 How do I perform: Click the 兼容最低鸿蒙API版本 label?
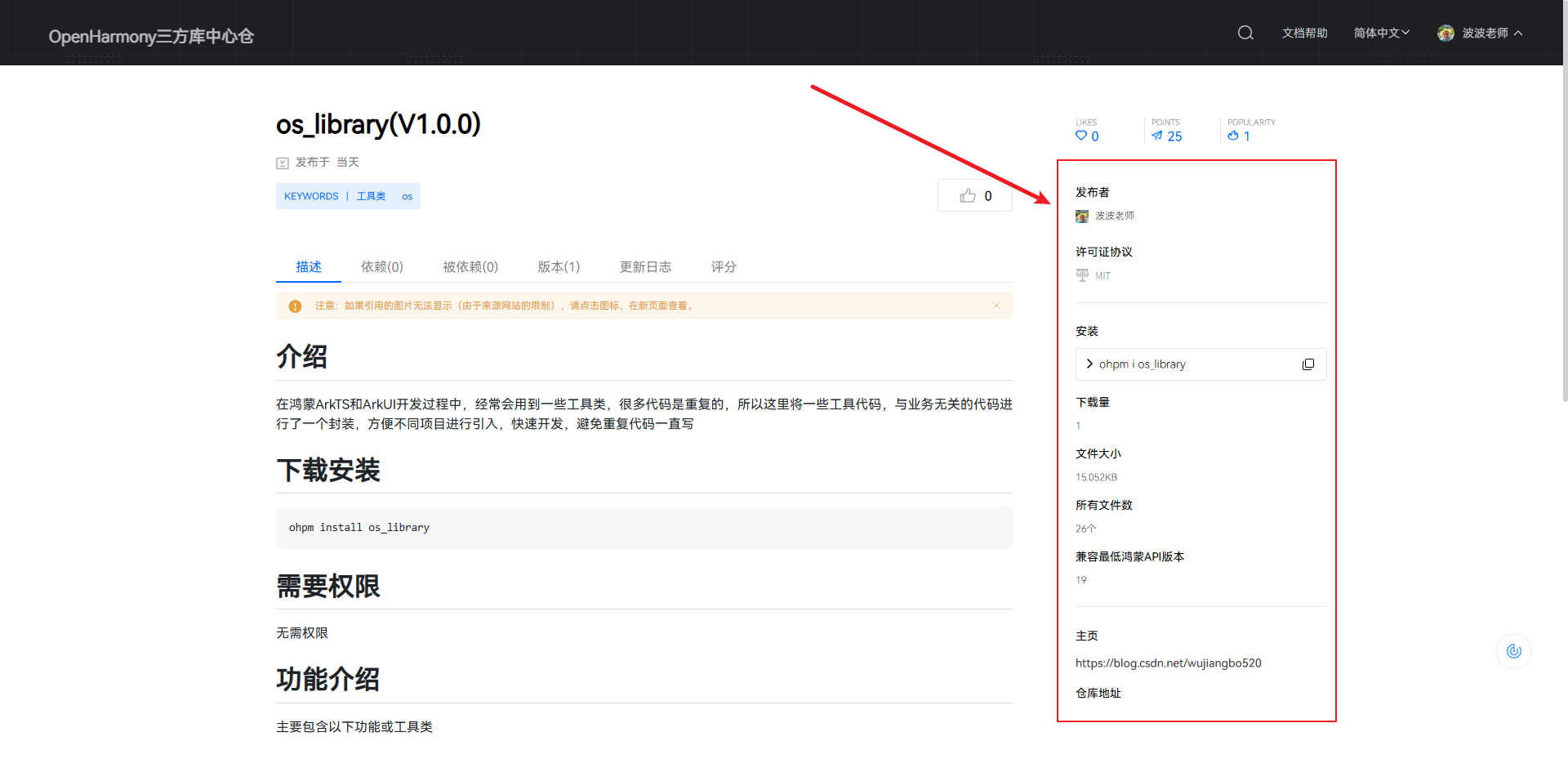(1129, 556)
